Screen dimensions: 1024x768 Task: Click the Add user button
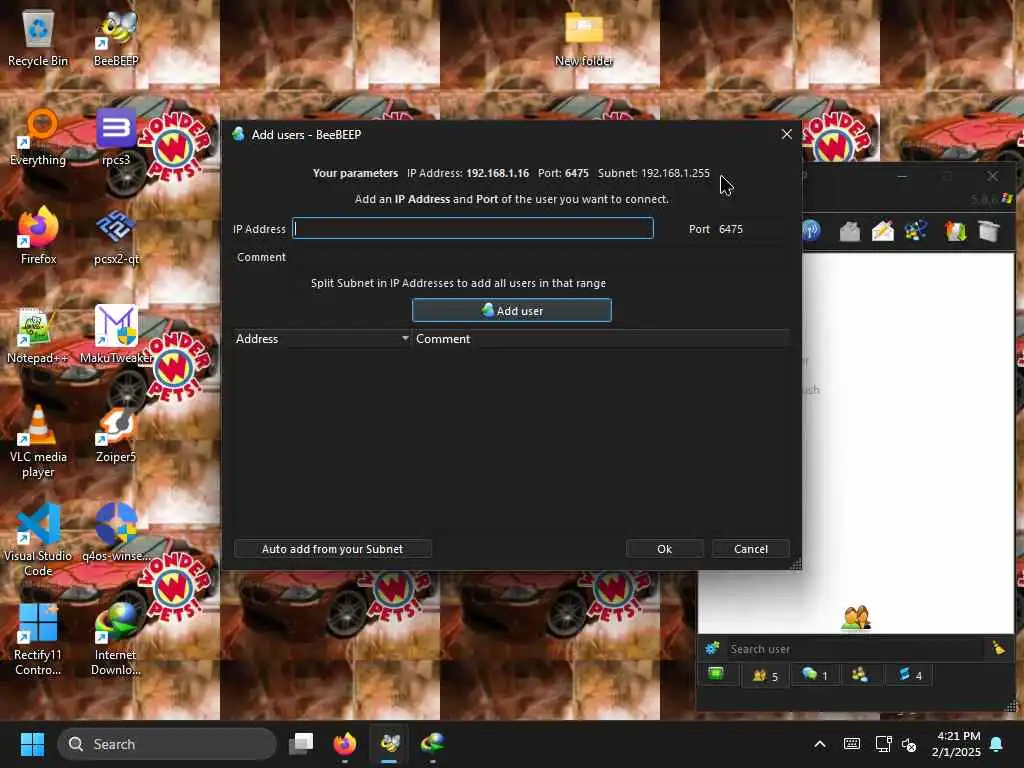pos(512,310)
